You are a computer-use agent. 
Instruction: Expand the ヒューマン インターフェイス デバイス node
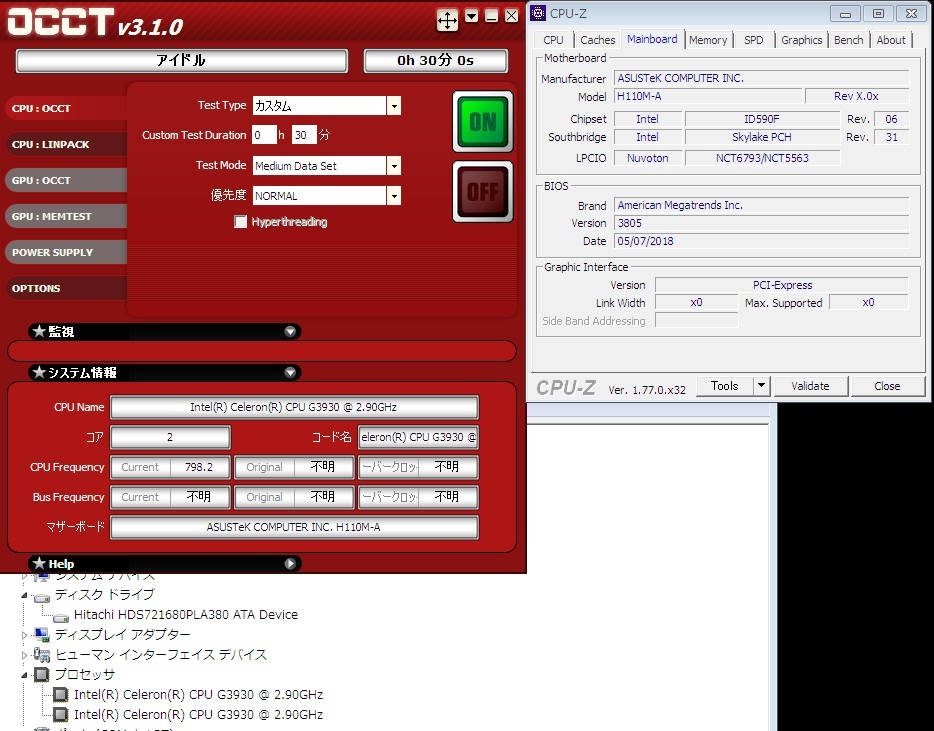[24, 655]
